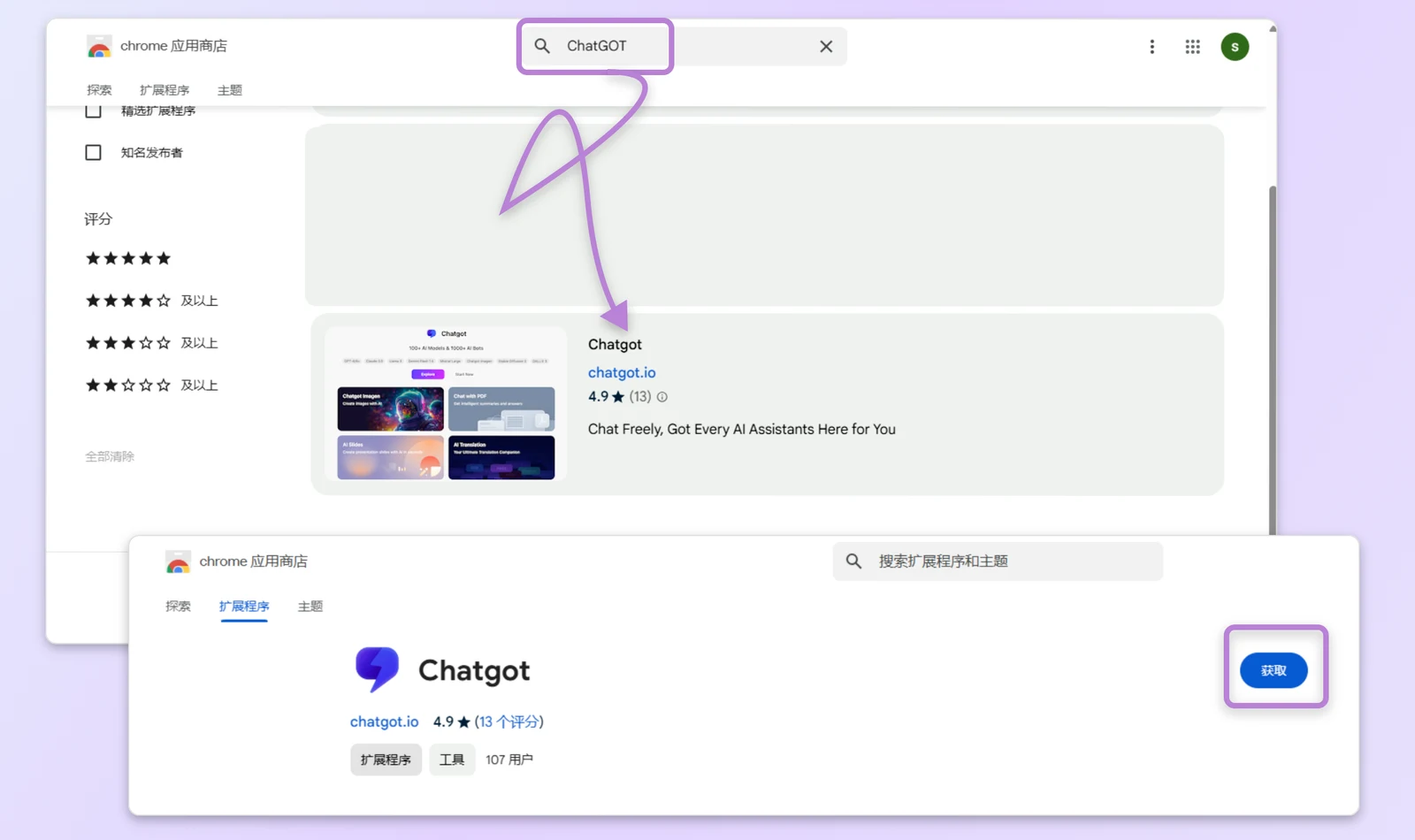Open the Google apps grid
This screenshot has width=1415, height=840.
pyautogui.click(x=1192, y=46)
